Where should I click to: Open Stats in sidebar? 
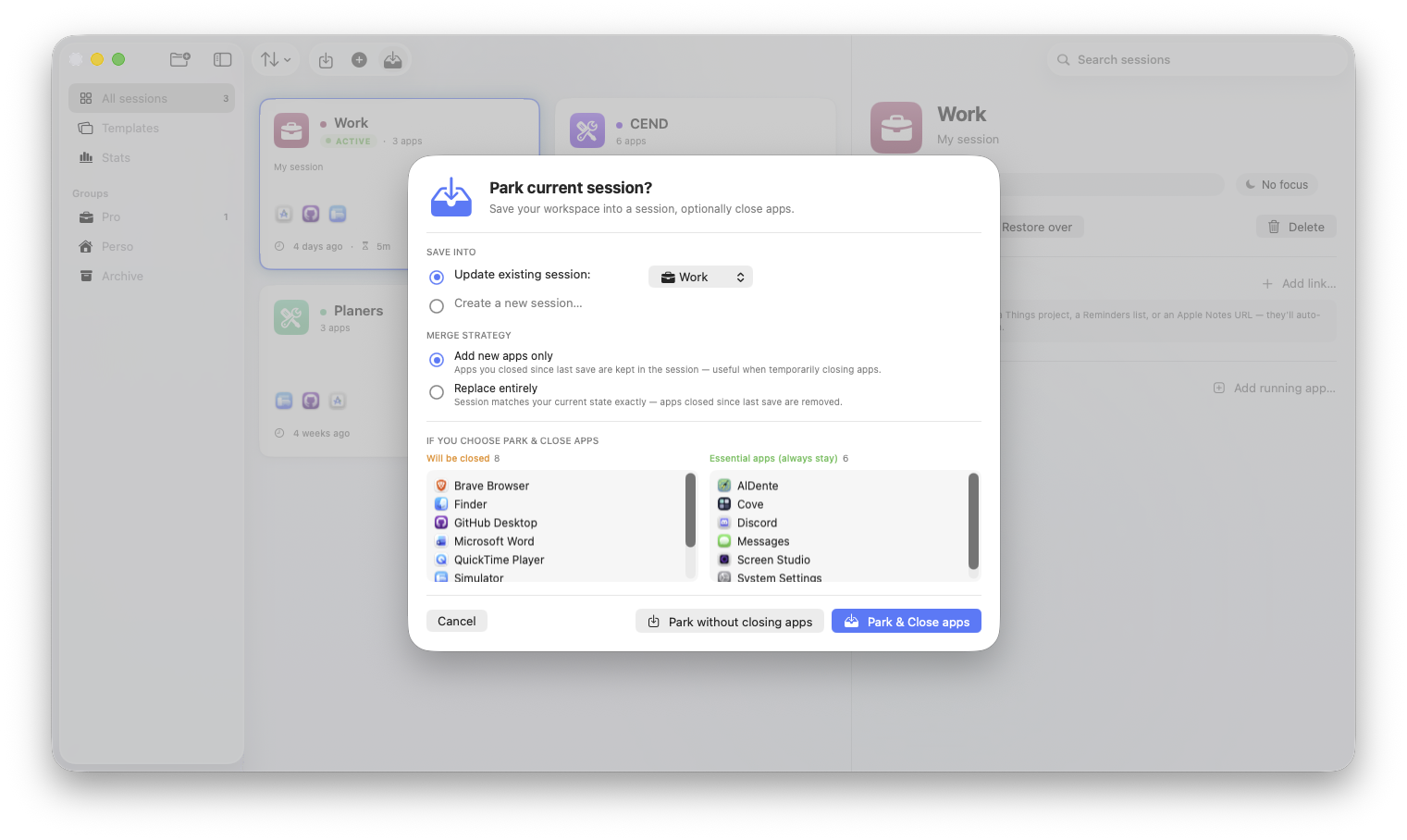click(152, 157)
